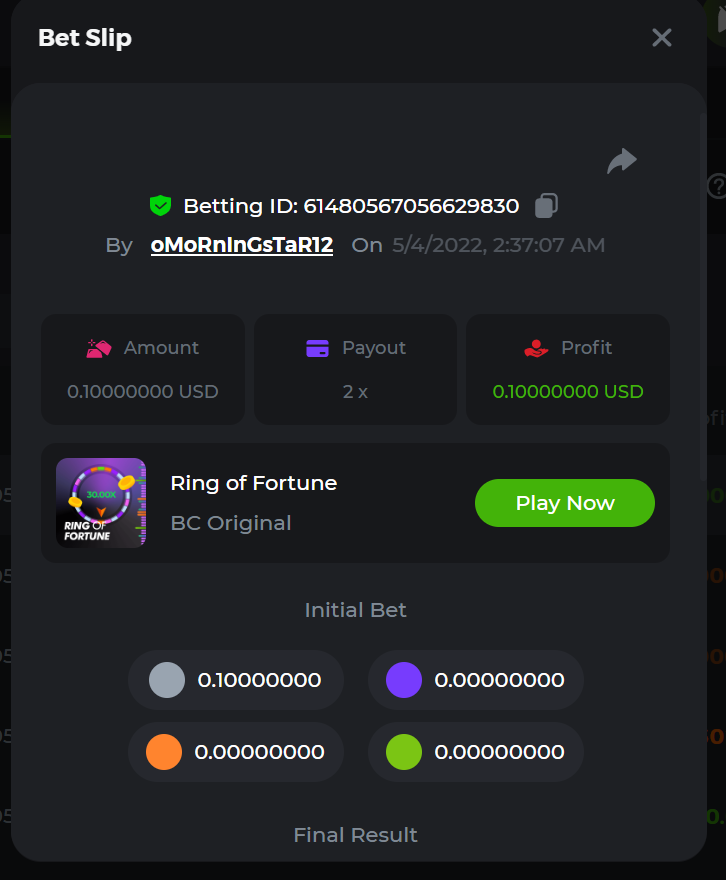The height and width of the screenshot is (880, 726).
Task: Select the green color bet swatch
Action: click(x=404, y=752)
